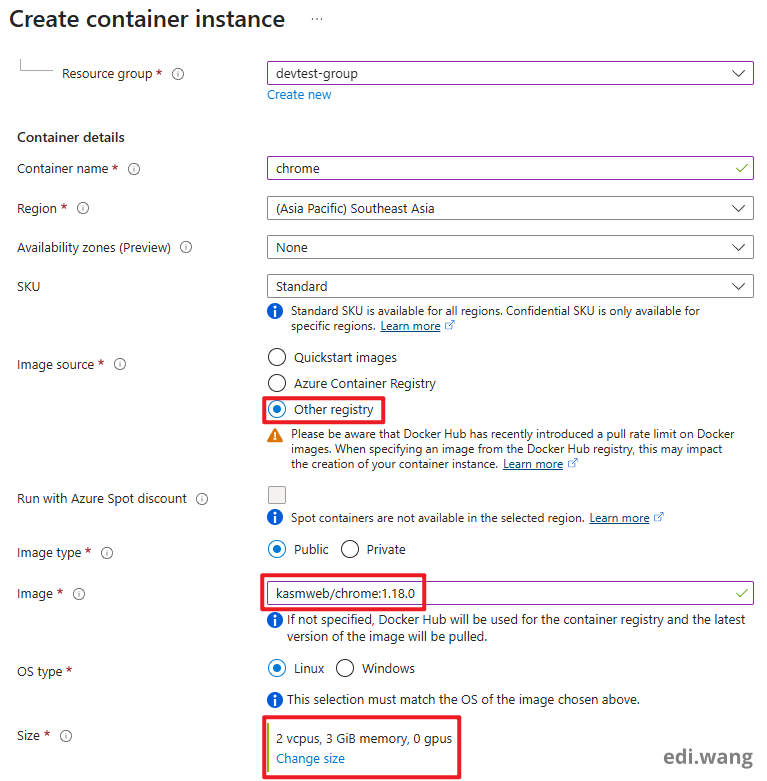Click info icon next to Region label
This screenshot has width=767, height=781.
coord(83,209)
